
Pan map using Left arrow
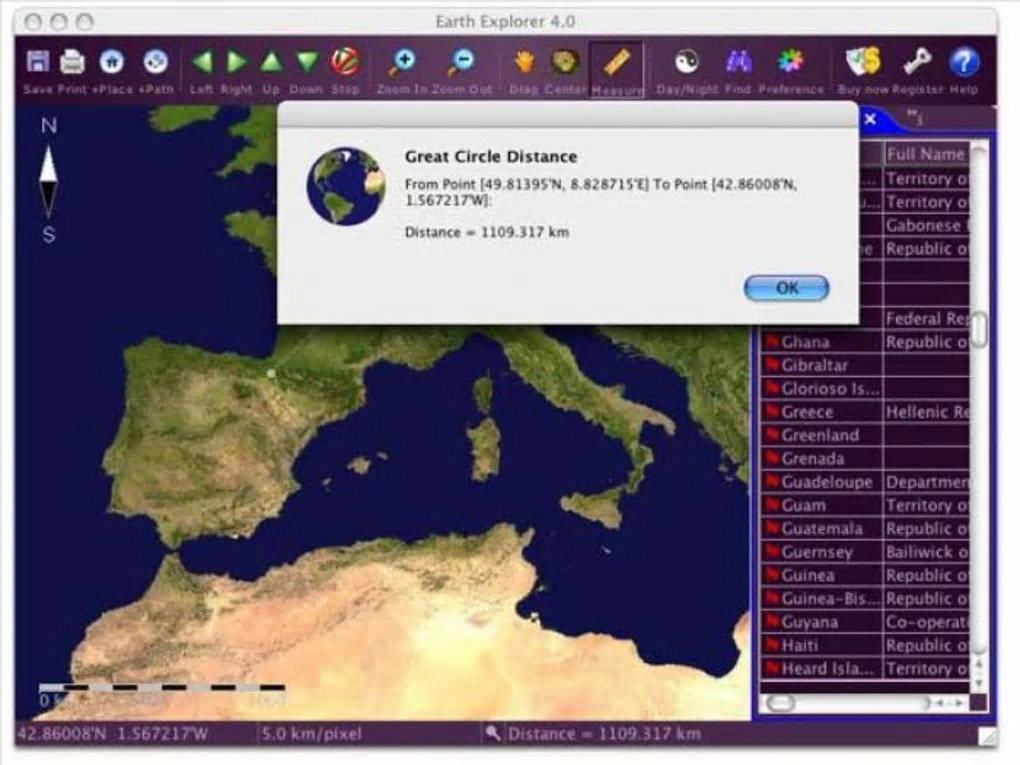pyautogui.click(x=202, y=62)
